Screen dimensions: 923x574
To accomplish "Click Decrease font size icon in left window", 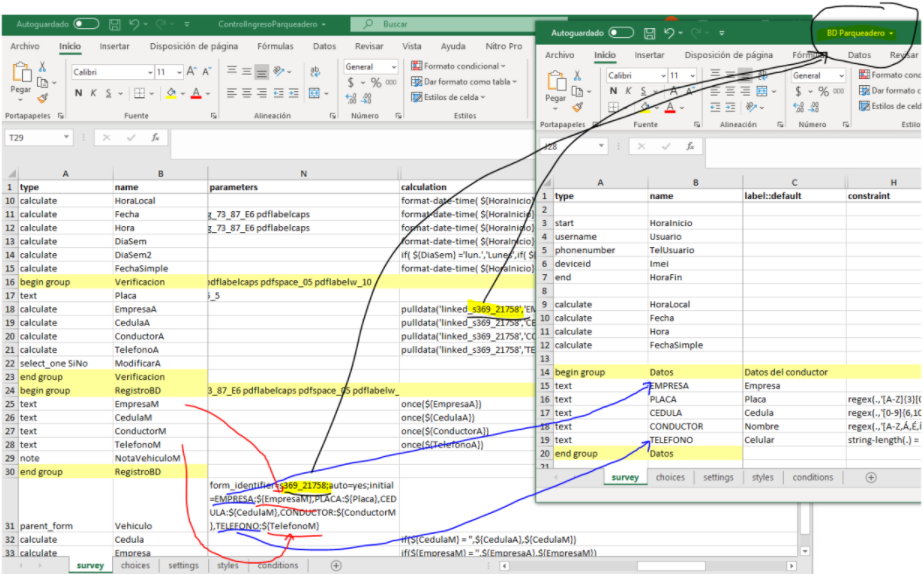I will [x=207, y=72].
